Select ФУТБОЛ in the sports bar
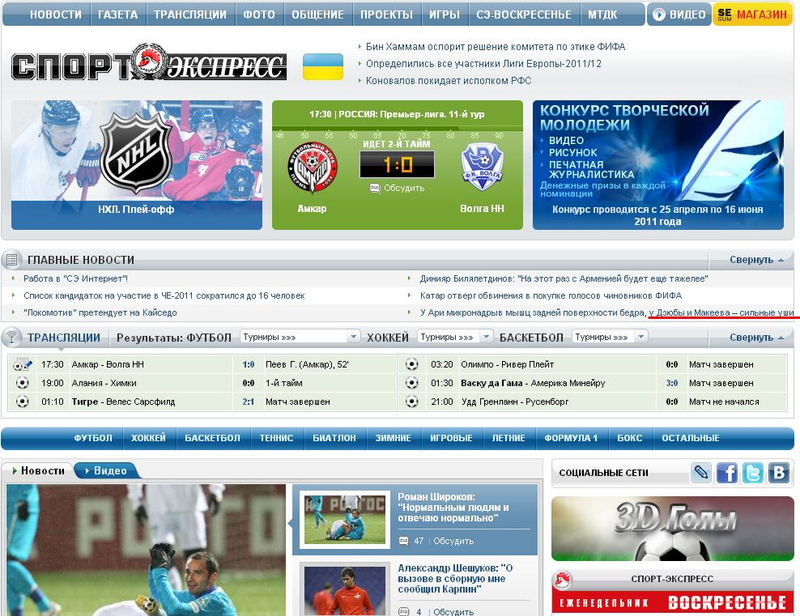The height and width of the screenshot is (616, 800). (x=93, y=438)
